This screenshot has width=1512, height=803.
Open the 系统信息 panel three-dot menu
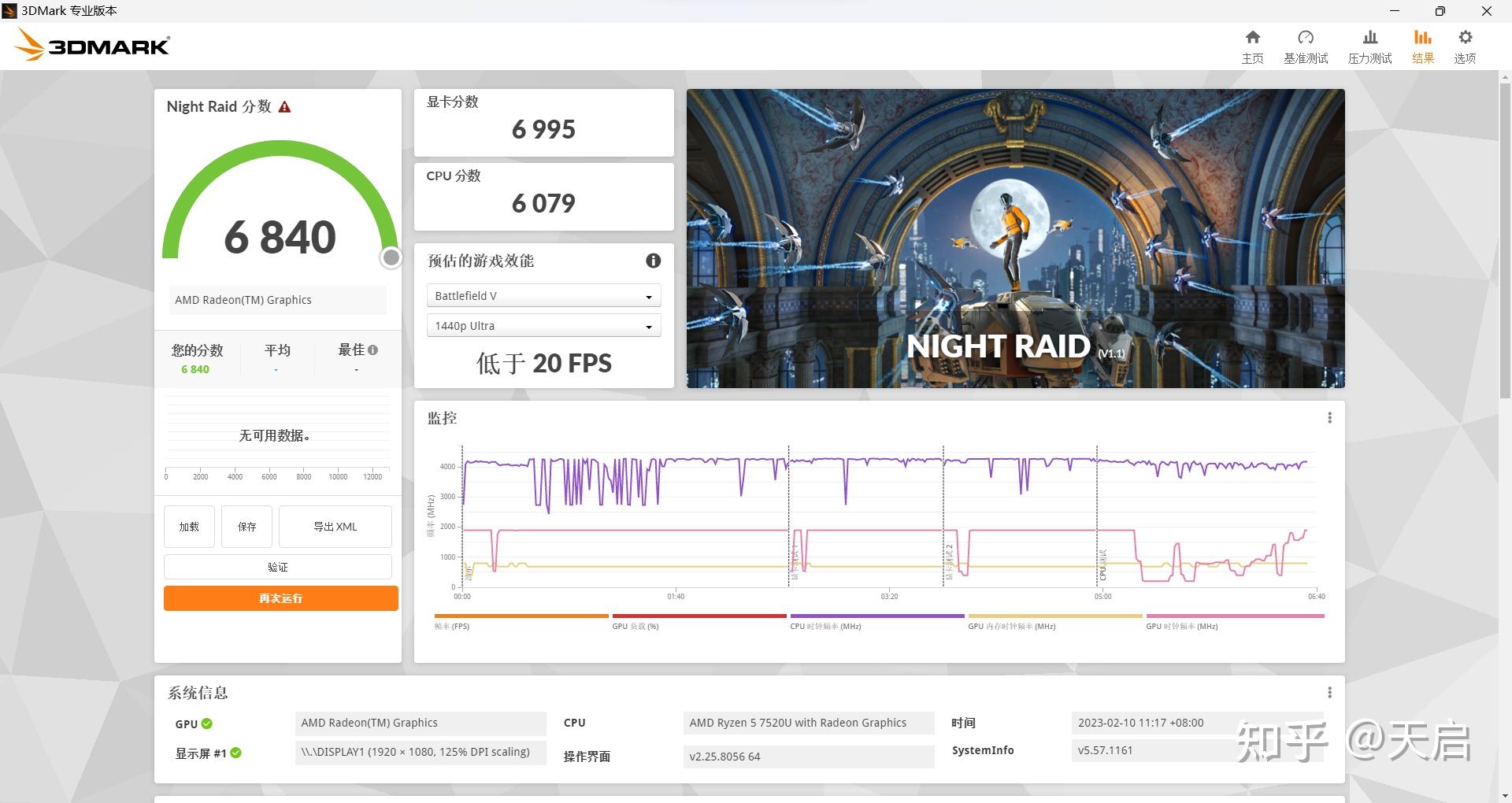coord(1330,692)
